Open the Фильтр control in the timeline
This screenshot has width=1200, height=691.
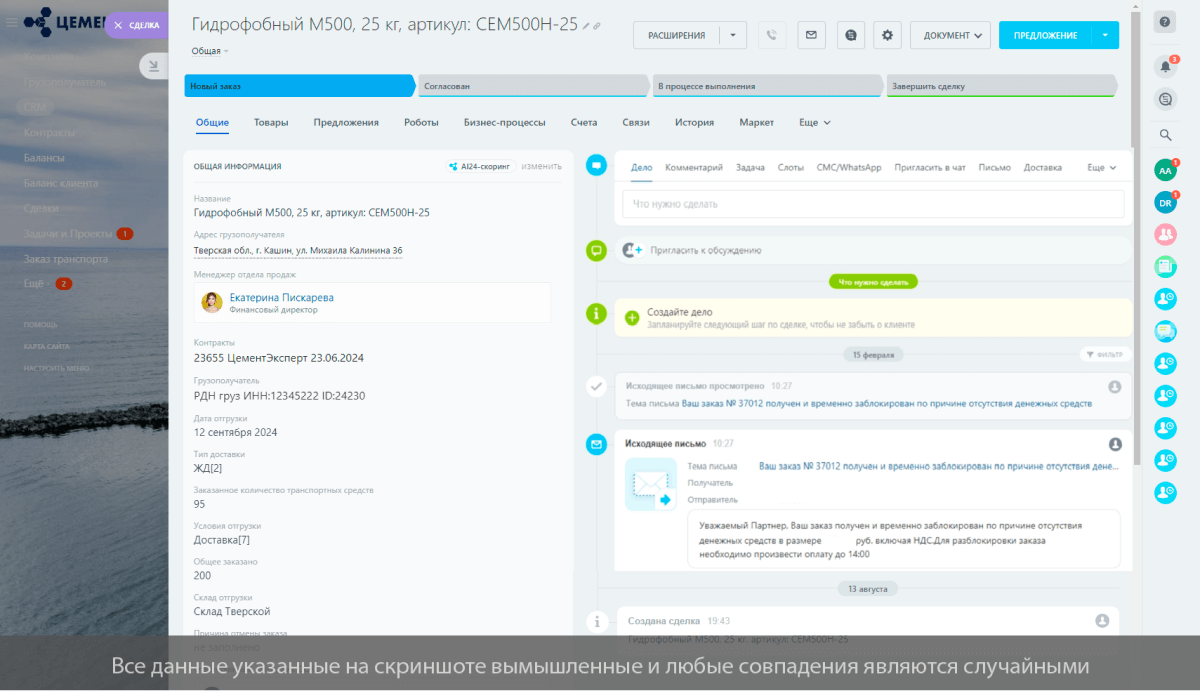(x=1103, y=354)
